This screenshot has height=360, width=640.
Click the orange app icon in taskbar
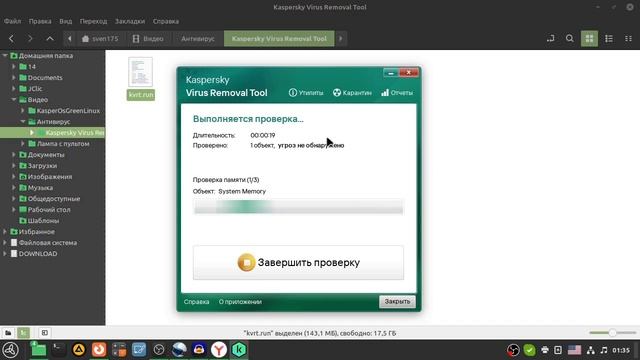tap(99, 350)
